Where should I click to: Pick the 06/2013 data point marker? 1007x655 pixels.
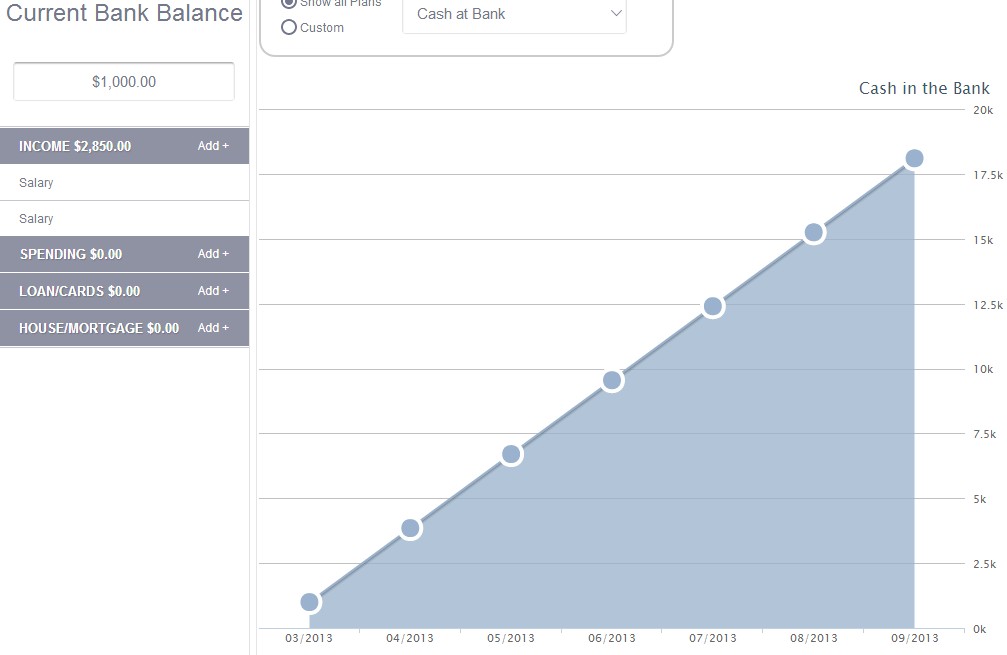click(612, 380)
